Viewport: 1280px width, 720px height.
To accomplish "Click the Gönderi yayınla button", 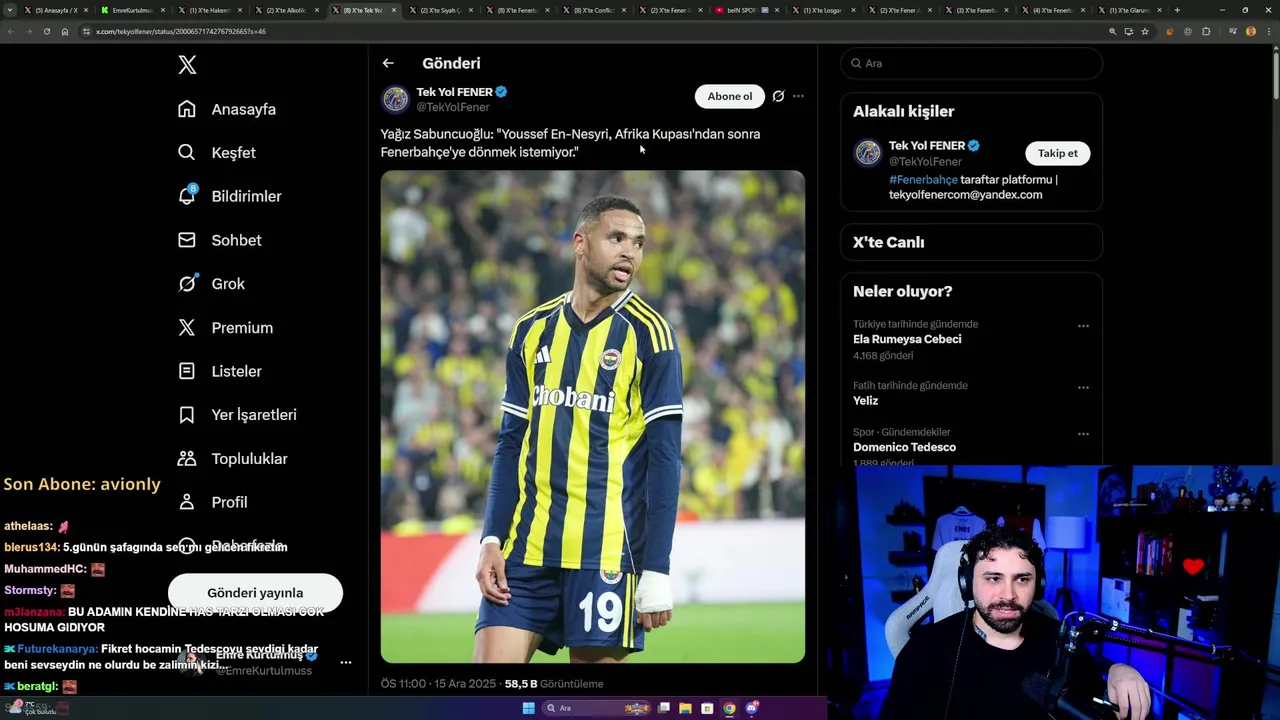I will pyautogui.click(x=255, y=593).
